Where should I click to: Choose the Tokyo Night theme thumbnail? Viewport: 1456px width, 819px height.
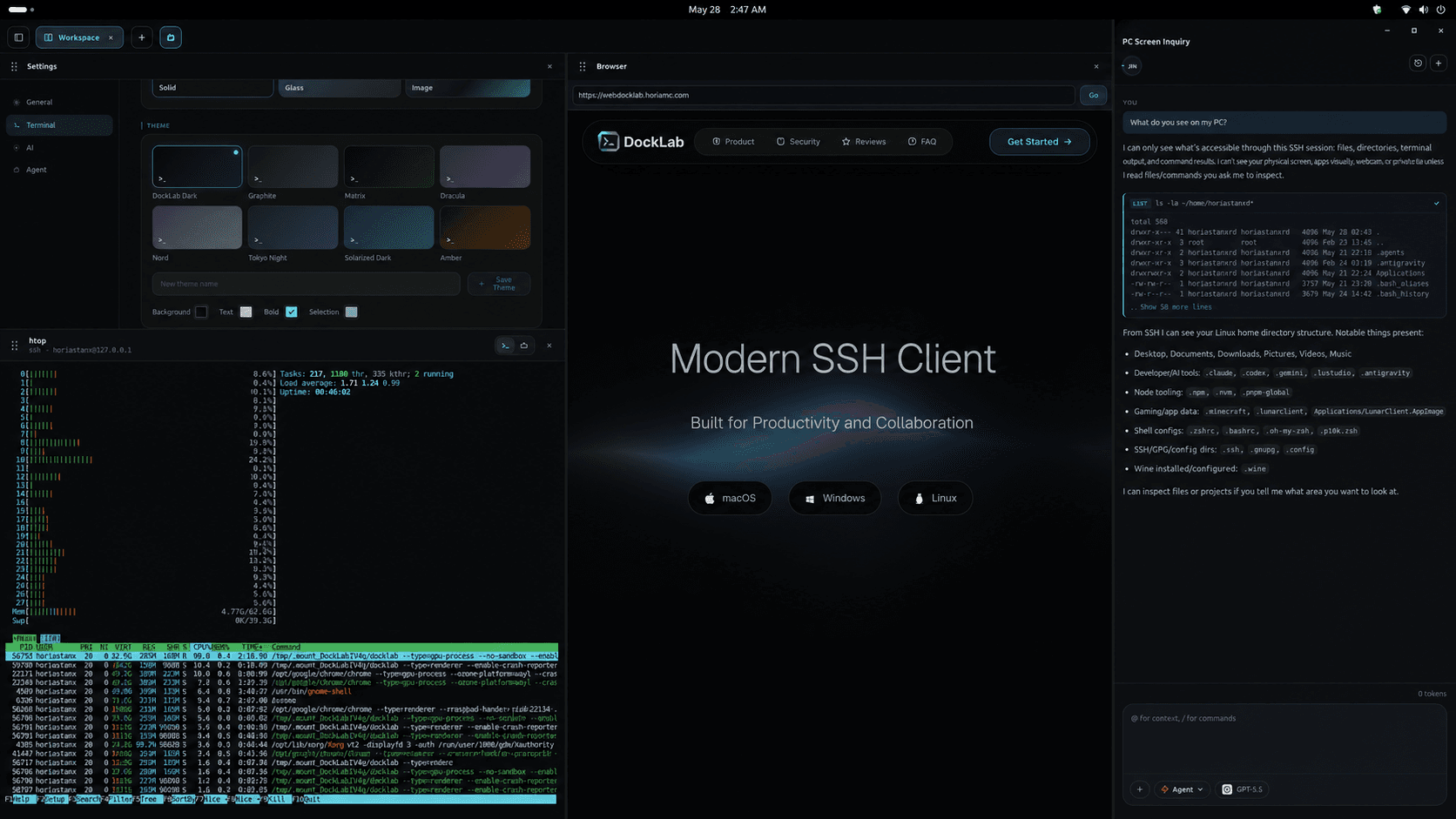click(293, 228)
